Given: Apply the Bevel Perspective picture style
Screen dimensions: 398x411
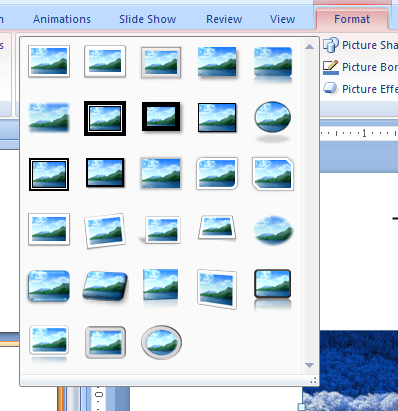Looking at the screenshot, I should click(105, 286).
